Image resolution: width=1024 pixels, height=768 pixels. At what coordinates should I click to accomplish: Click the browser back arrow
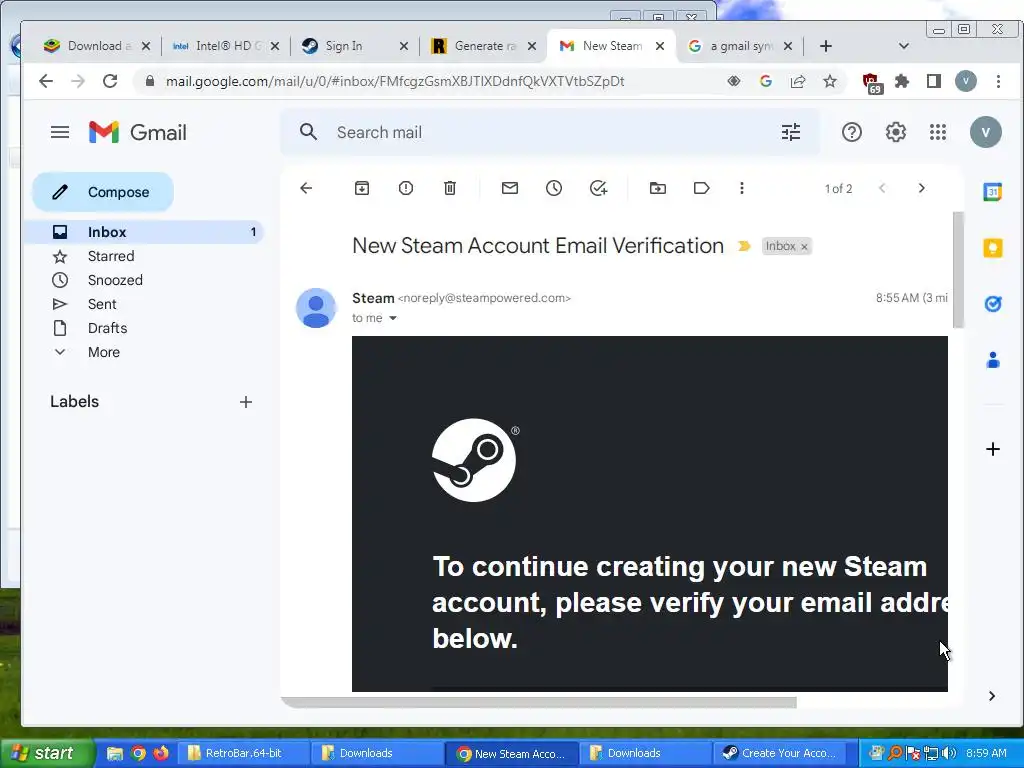coord(46,82)
